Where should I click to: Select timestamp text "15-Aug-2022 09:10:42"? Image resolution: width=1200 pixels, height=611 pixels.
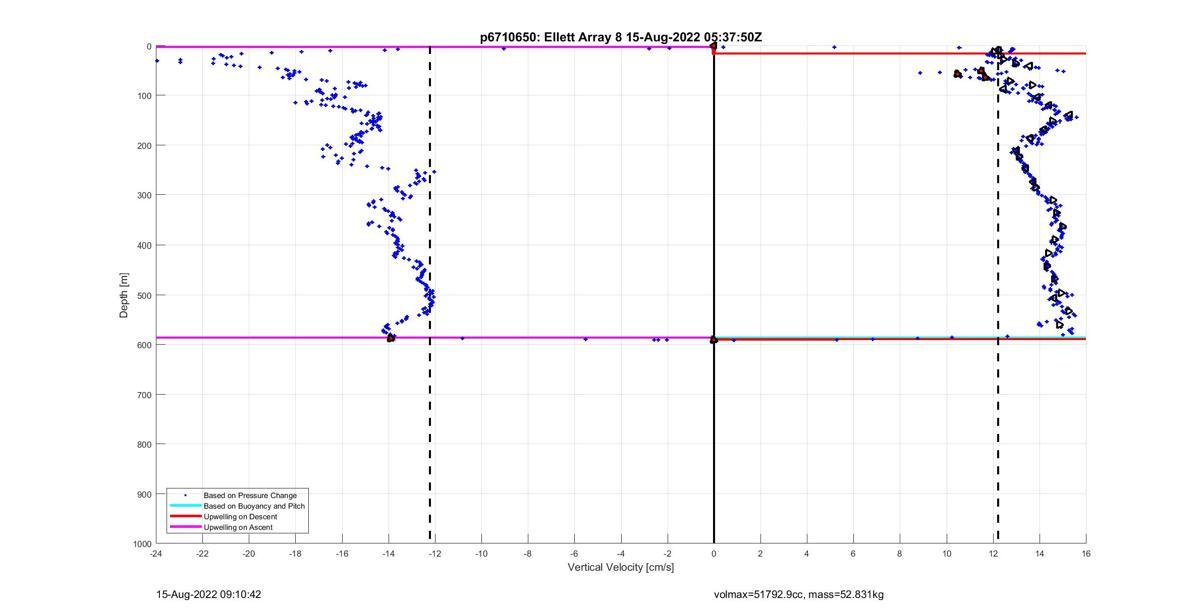pos(208,594)
